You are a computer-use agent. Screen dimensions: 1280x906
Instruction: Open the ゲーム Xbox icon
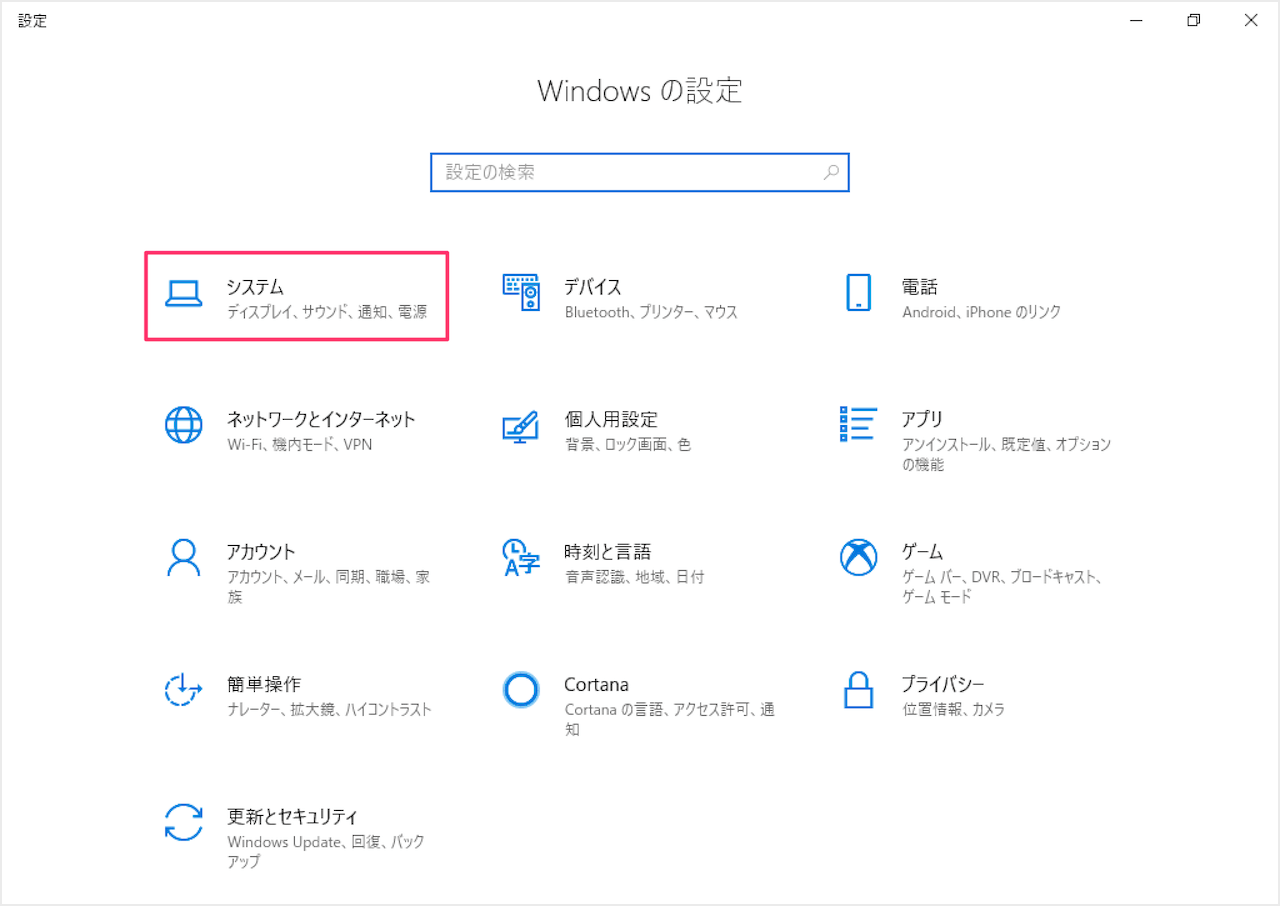click(x=859, y=558)
